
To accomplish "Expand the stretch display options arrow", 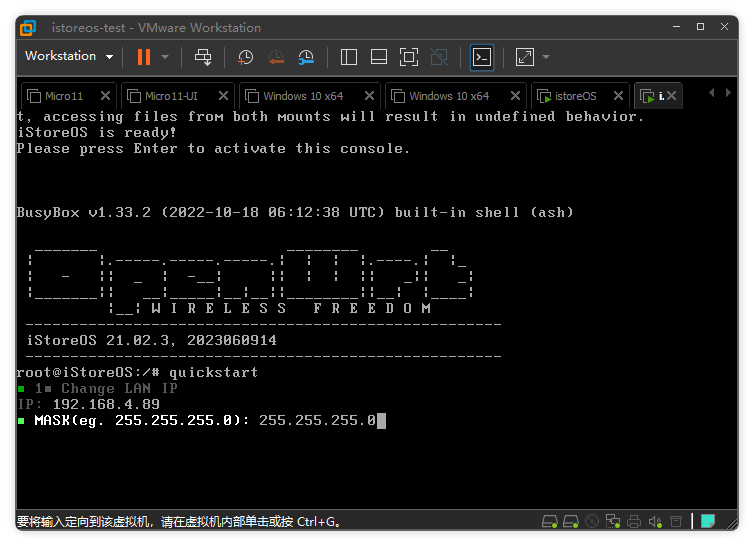I will [x=546, y=57].
